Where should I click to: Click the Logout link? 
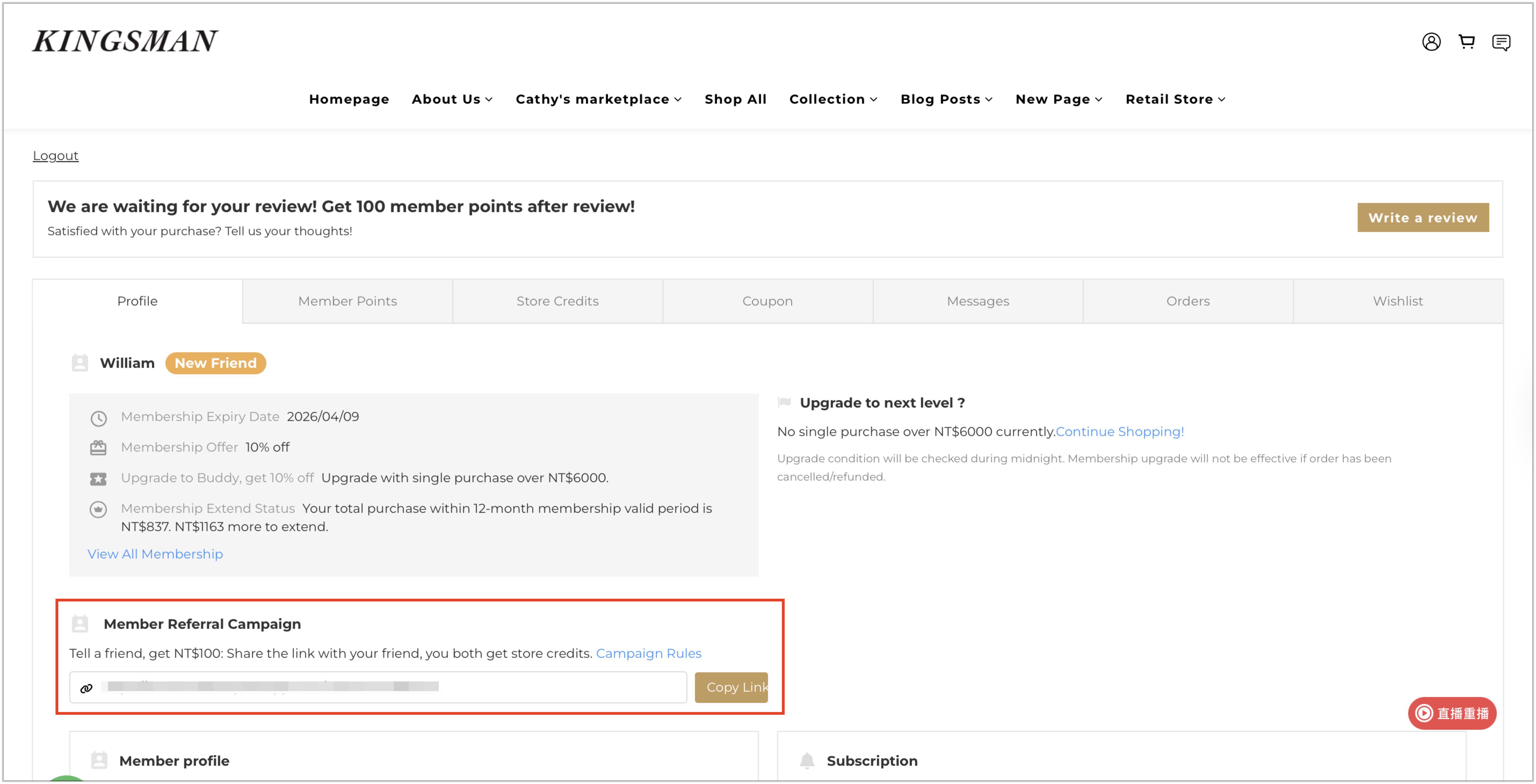[56, 156]
